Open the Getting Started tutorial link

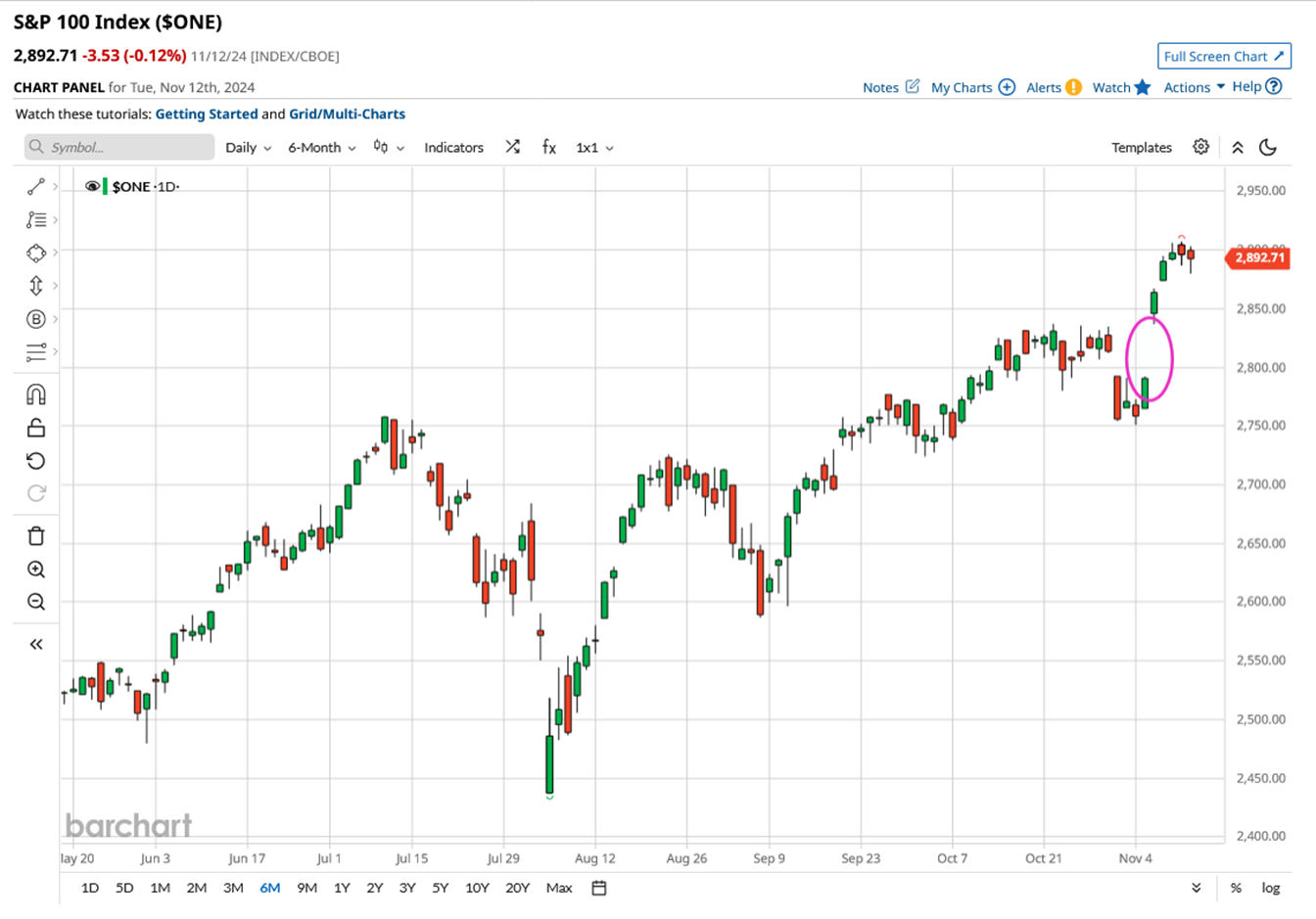click(x=207, y=114)
